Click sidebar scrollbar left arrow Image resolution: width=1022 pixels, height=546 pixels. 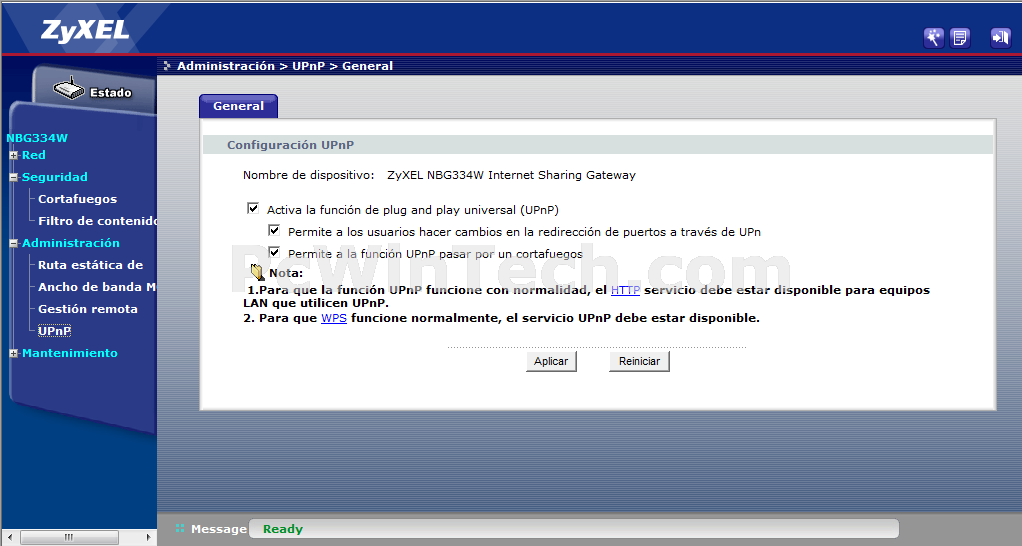click(x=9, y=537)
